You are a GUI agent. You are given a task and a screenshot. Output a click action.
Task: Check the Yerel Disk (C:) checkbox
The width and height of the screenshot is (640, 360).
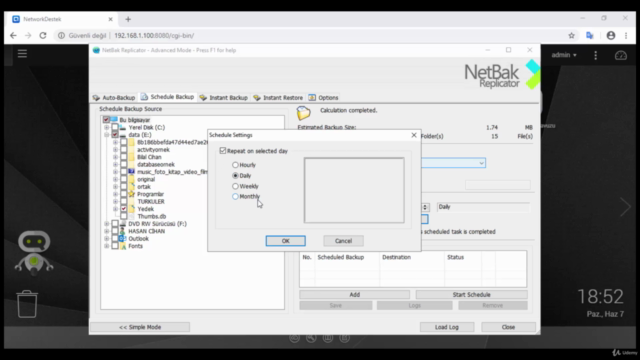point(115,127)
